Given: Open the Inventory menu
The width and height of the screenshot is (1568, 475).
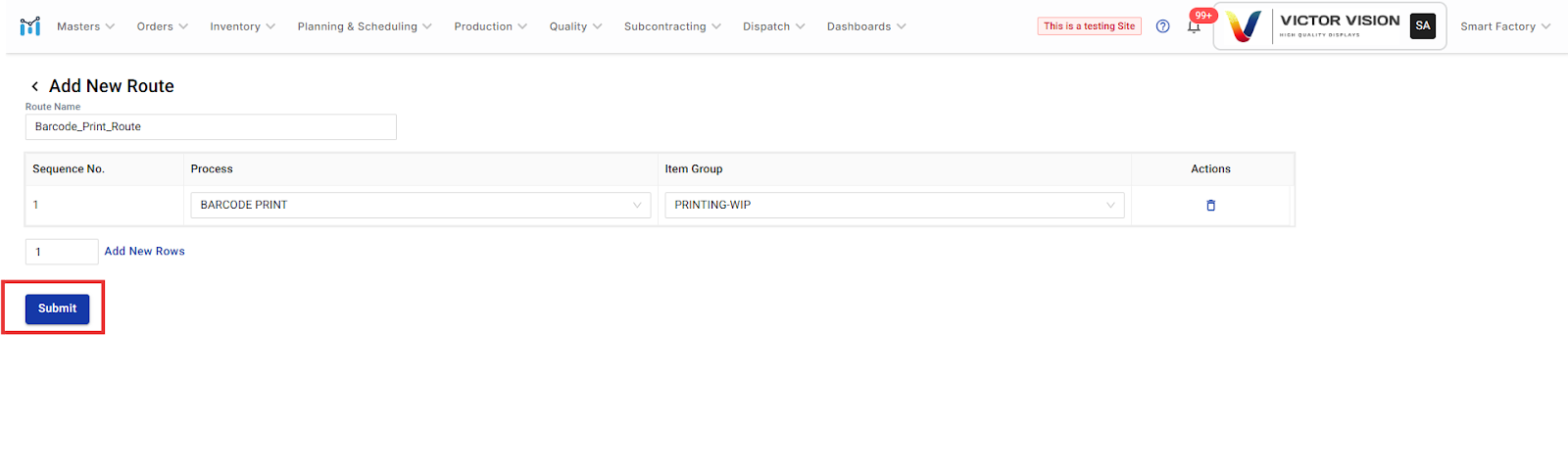Looking at the screenshot, I should coord(242,26).
